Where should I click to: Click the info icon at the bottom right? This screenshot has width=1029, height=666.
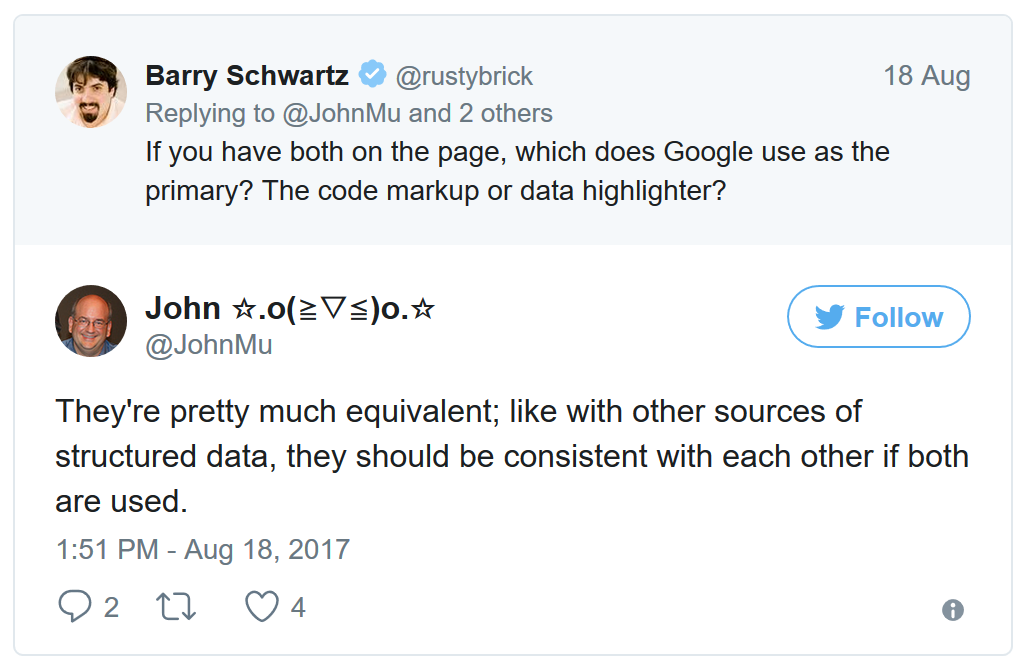(x=952, y=610)
